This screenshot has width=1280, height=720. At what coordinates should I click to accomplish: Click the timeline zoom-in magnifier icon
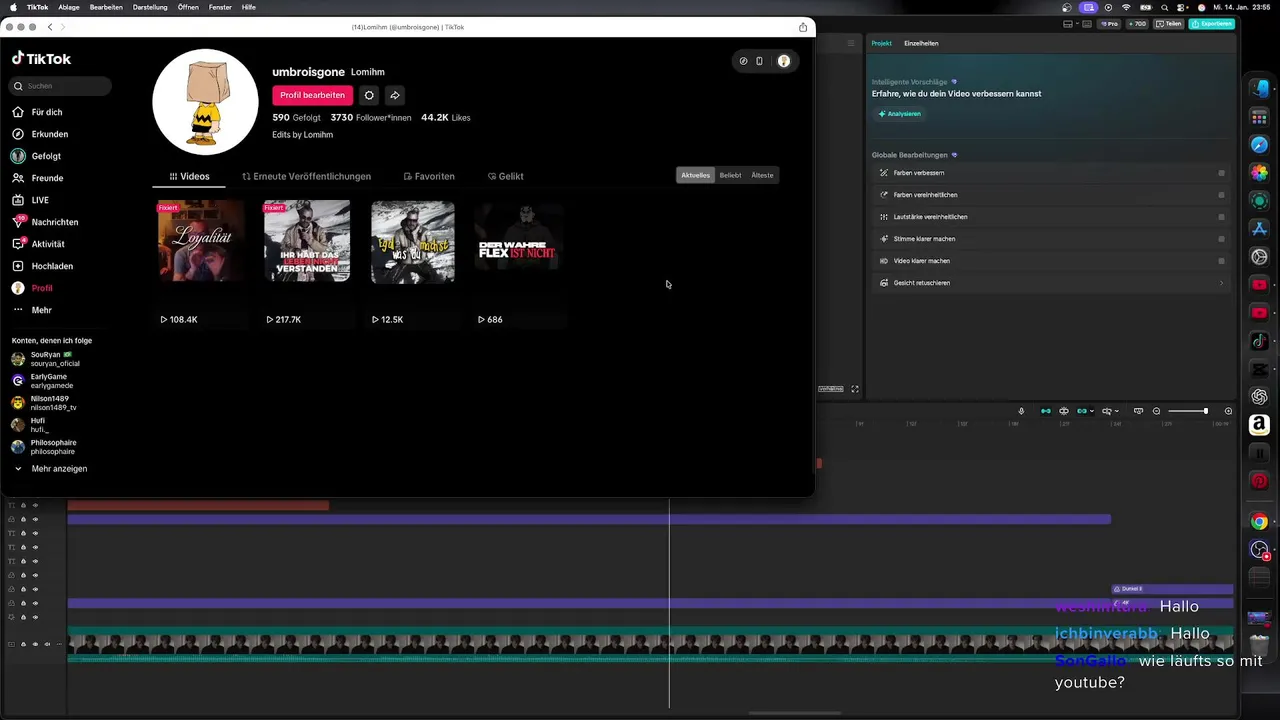tap(1229, 411)
